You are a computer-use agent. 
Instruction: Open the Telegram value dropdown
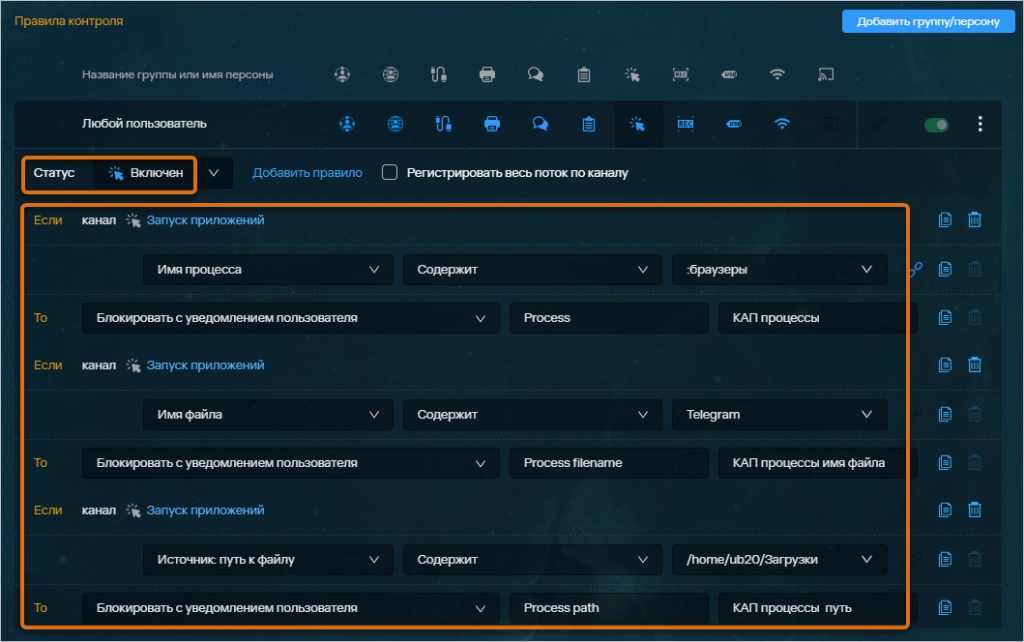[x=779, y=415]
